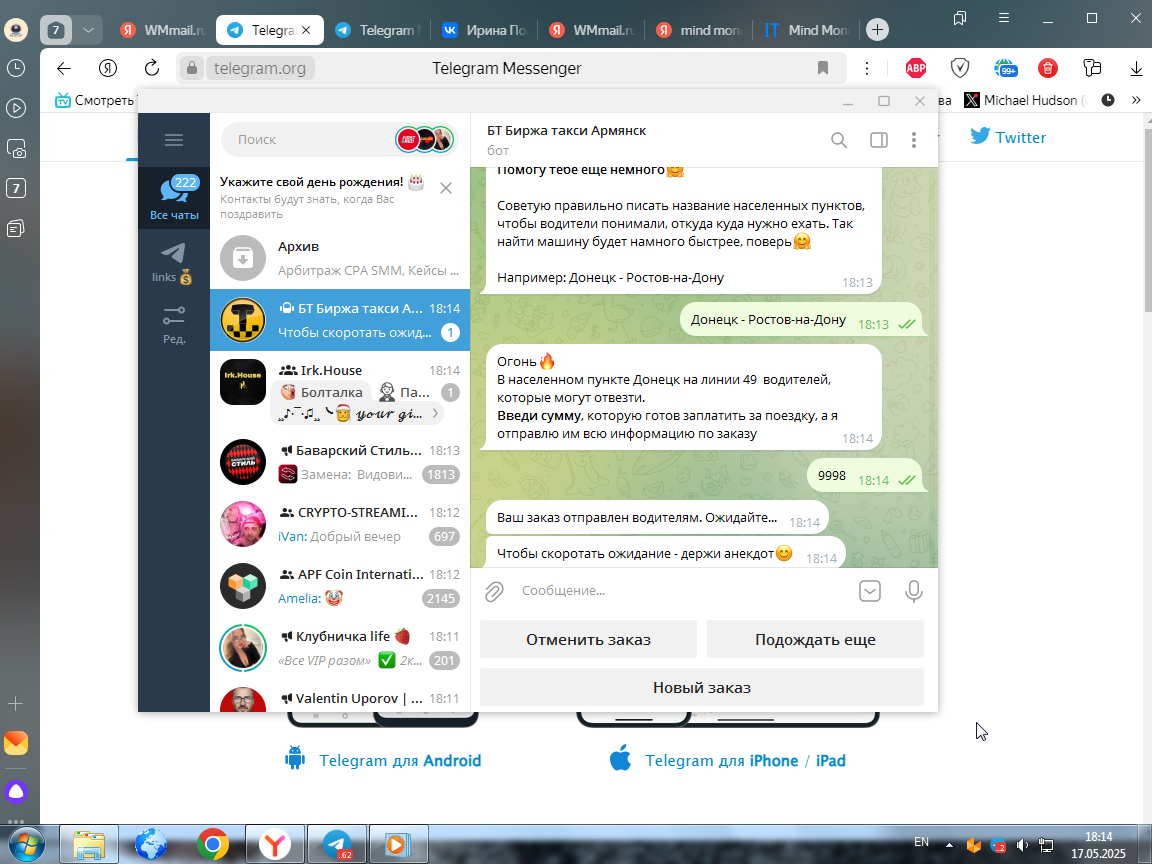This screenshot has height=864, width=1152.
Task: Open chat three-dot options menu
Action: tap(914, 140)
